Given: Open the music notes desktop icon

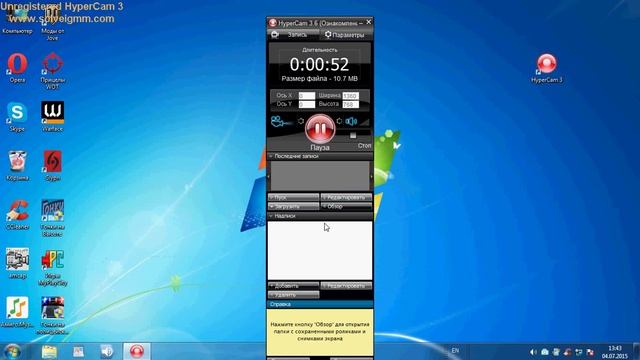Looking at the screenshot, I should tap(17, 312).
